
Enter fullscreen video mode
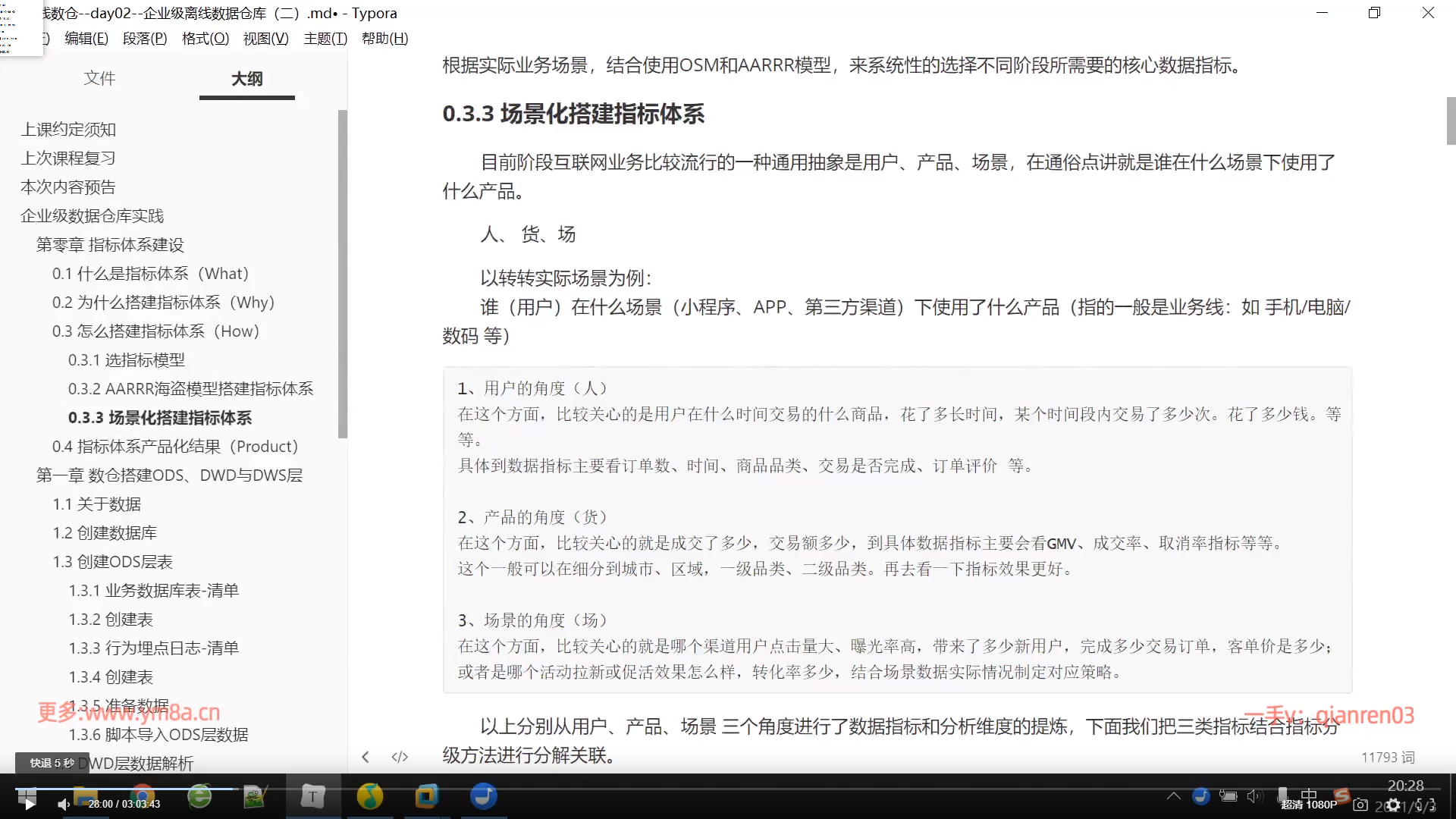pyautogui.click(x=1426, y=805)
